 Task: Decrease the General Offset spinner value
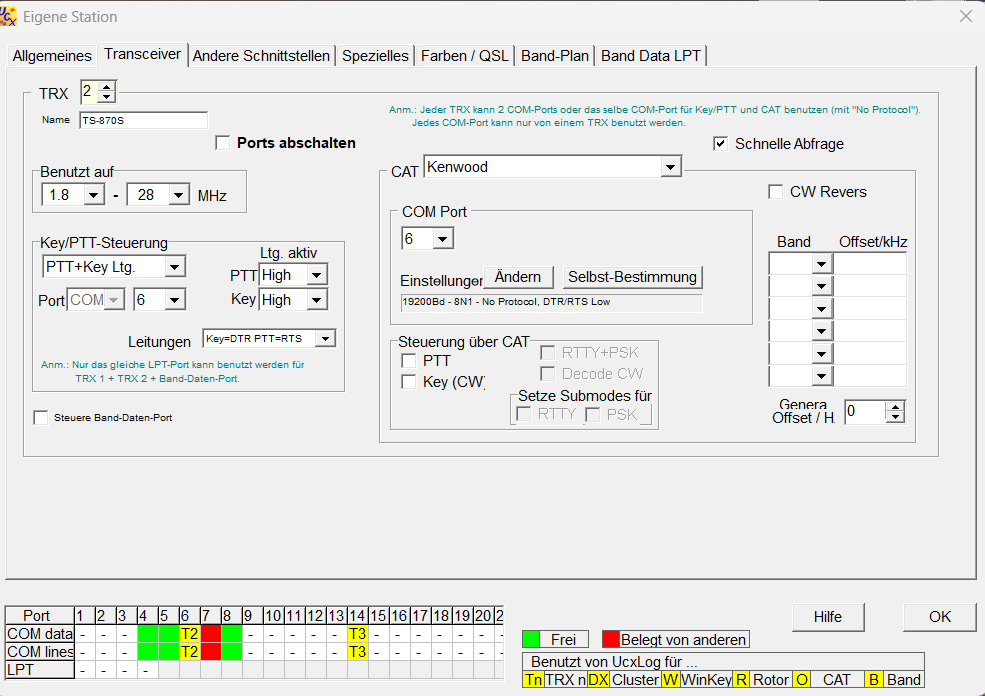[x=896, y=417]
